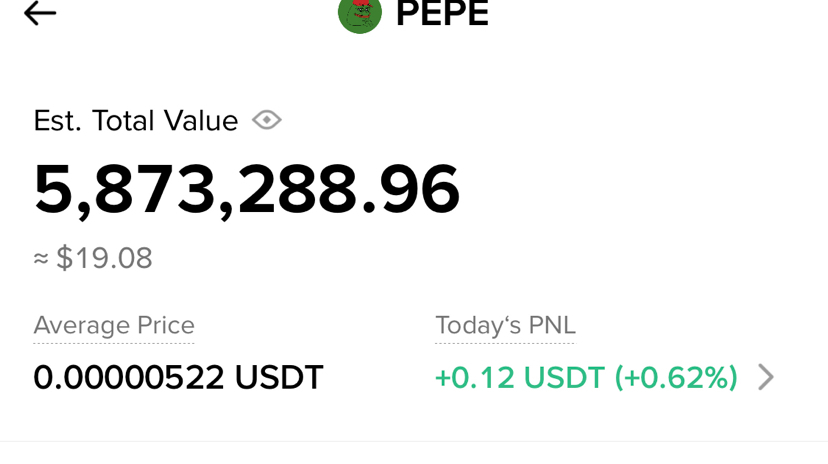This screenshot has width=828, height=464.
Task: Click the PEPE frog coin logo
Action: pos(360,14)
